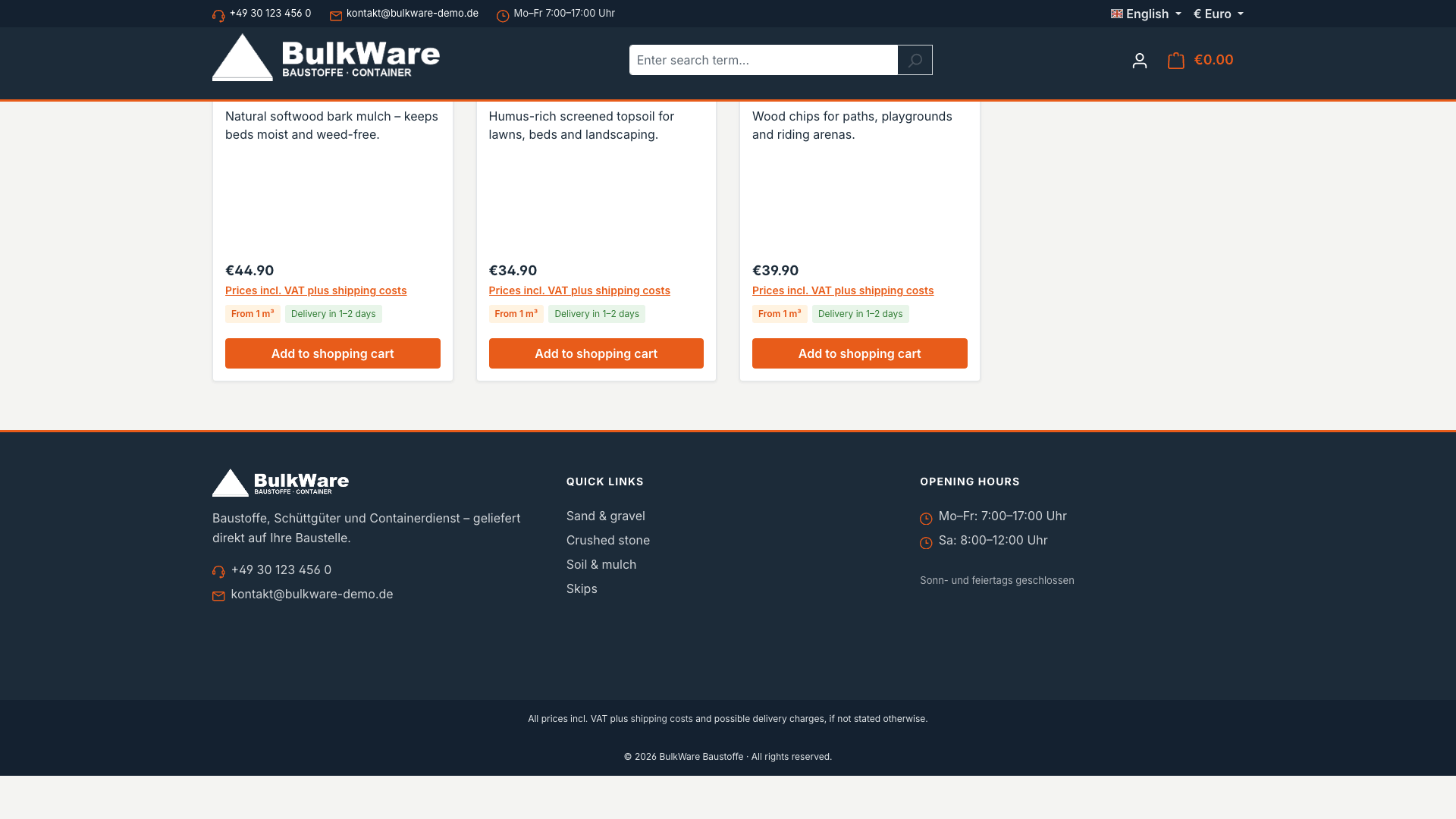The image size is (1456, 819).
Task: Open Crushed stone quick link
Action: (x=607, y=540)
